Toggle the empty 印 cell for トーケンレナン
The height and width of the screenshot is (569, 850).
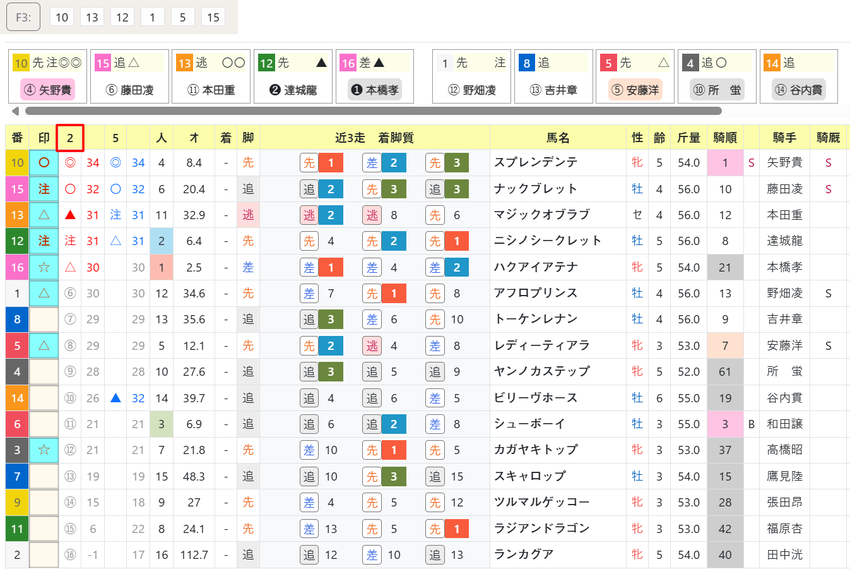pyautogui.click(x=44, y=319)
